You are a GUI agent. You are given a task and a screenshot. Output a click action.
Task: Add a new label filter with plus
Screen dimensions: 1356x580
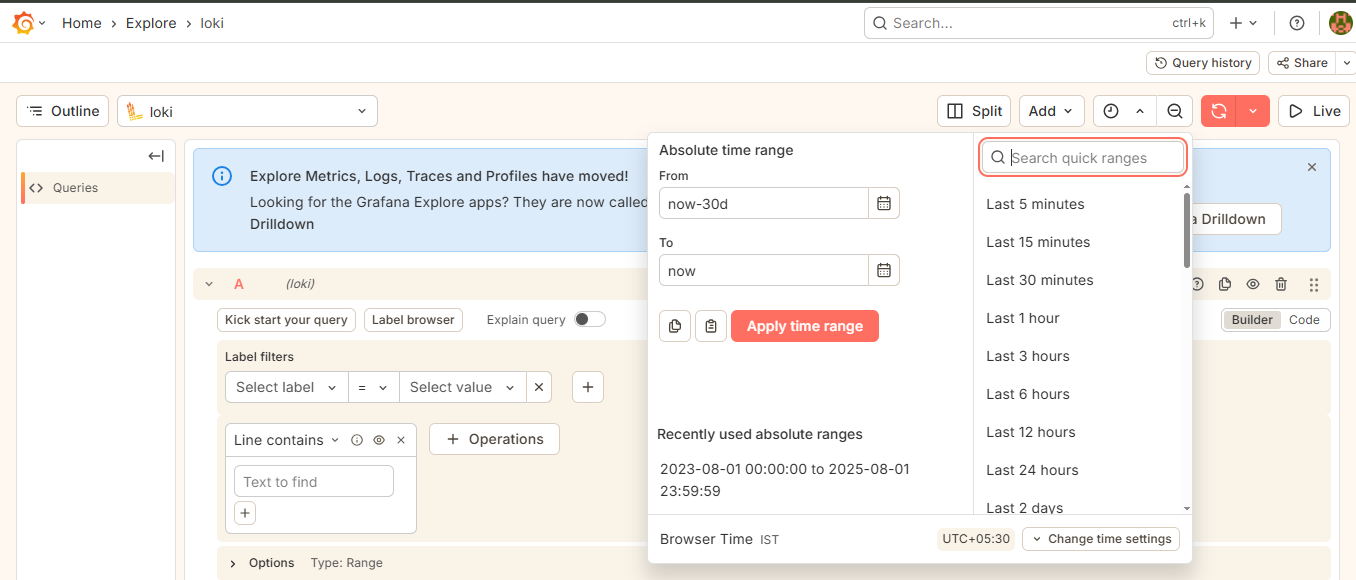tap(588, 387)
